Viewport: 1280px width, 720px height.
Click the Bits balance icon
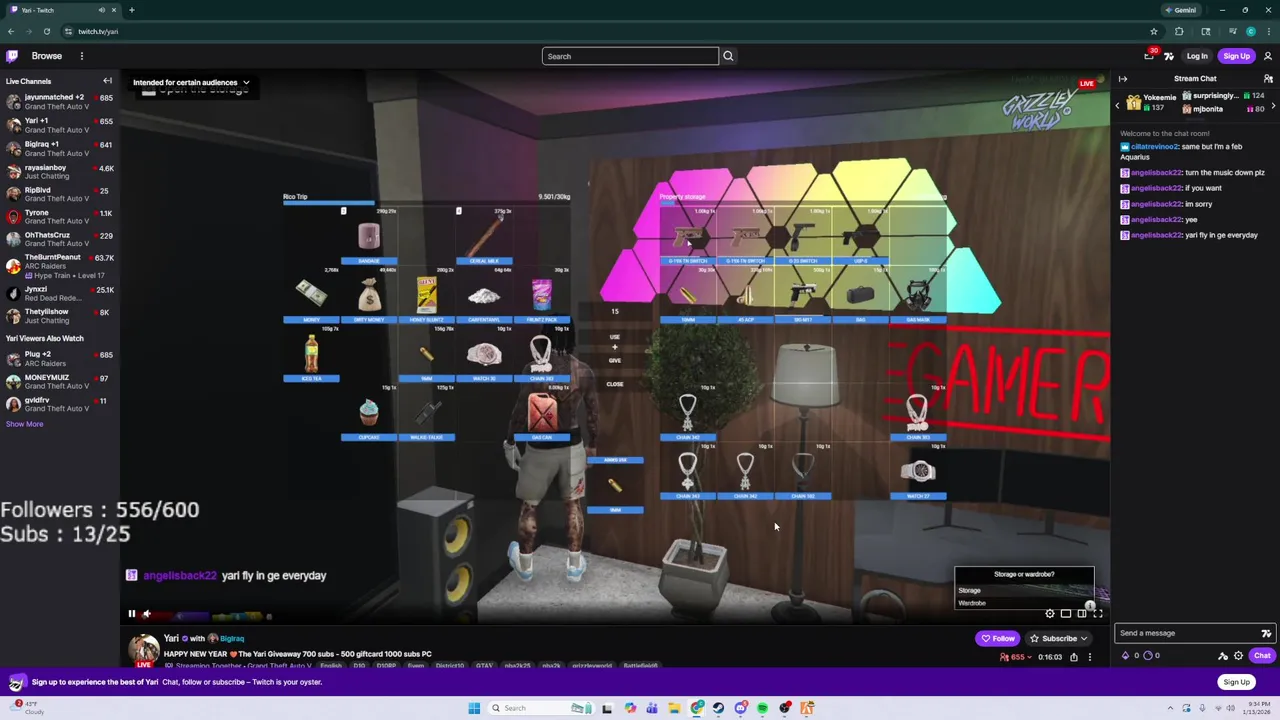tap(1126, 656)
